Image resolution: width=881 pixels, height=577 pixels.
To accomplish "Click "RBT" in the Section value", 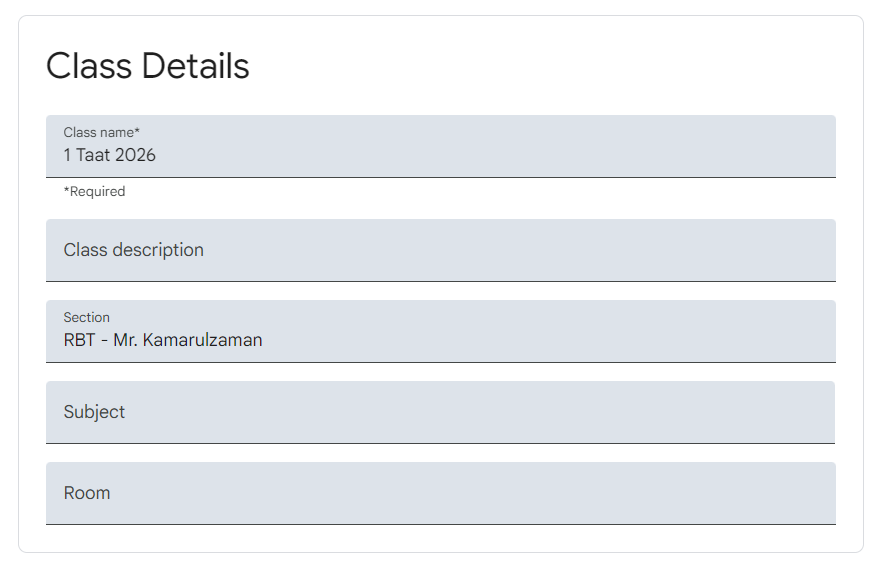I will click(x=79, y=340).
